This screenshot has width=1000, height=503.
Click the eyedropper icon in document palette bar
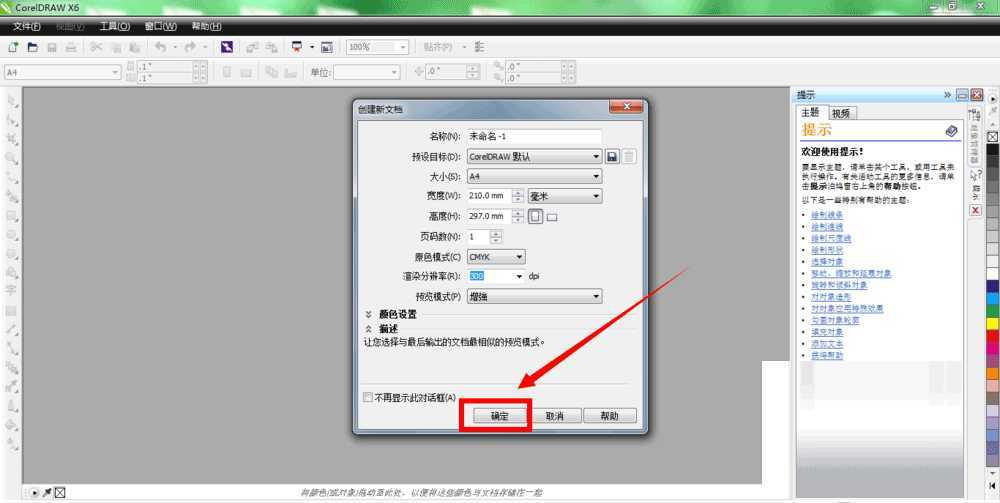(x=48, y=492)
